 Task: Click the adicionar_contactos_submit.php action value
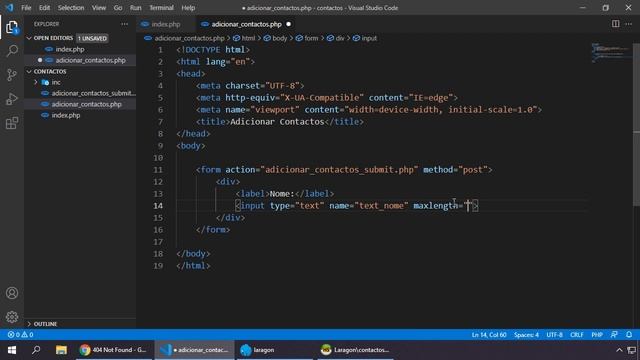tap(339, 170)
